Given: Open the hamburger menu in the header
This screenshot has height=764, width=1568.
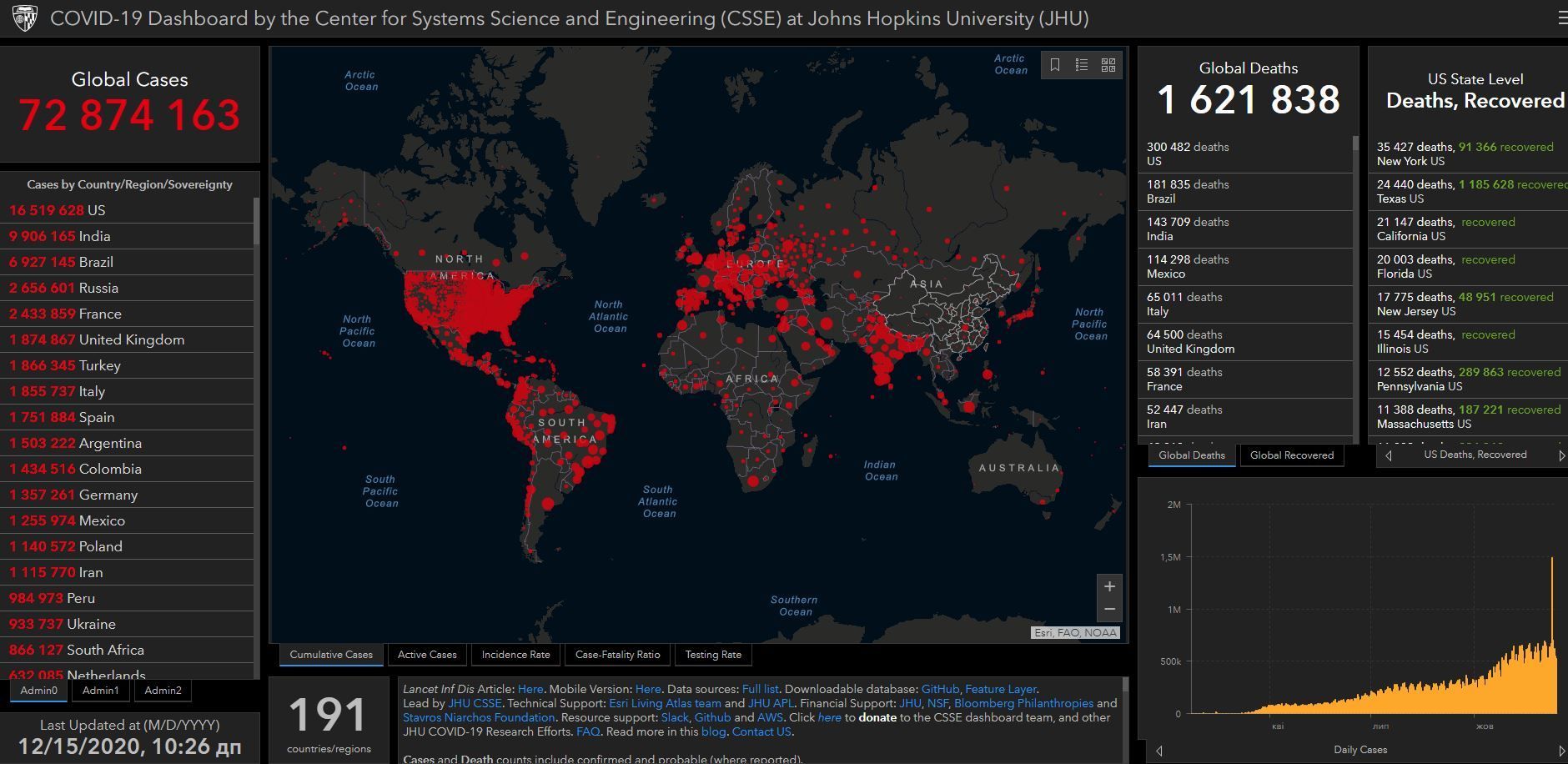Looking at the screenshot, I should coord(1562,18).
